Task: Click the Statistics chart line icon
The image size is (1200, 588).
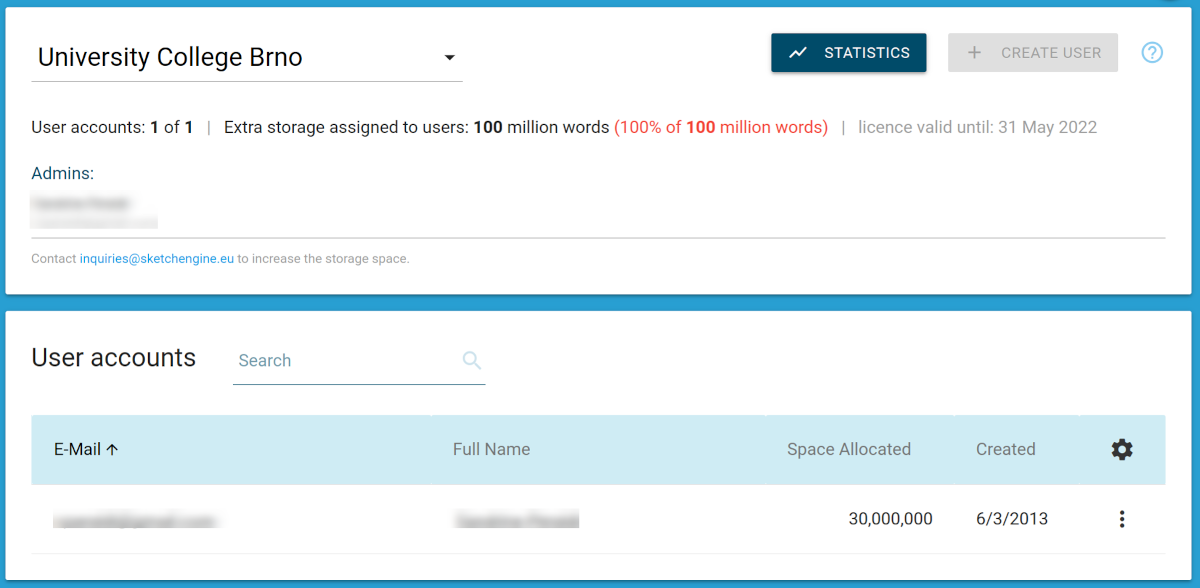Action: pyautogui.click(x=798, y=53)
